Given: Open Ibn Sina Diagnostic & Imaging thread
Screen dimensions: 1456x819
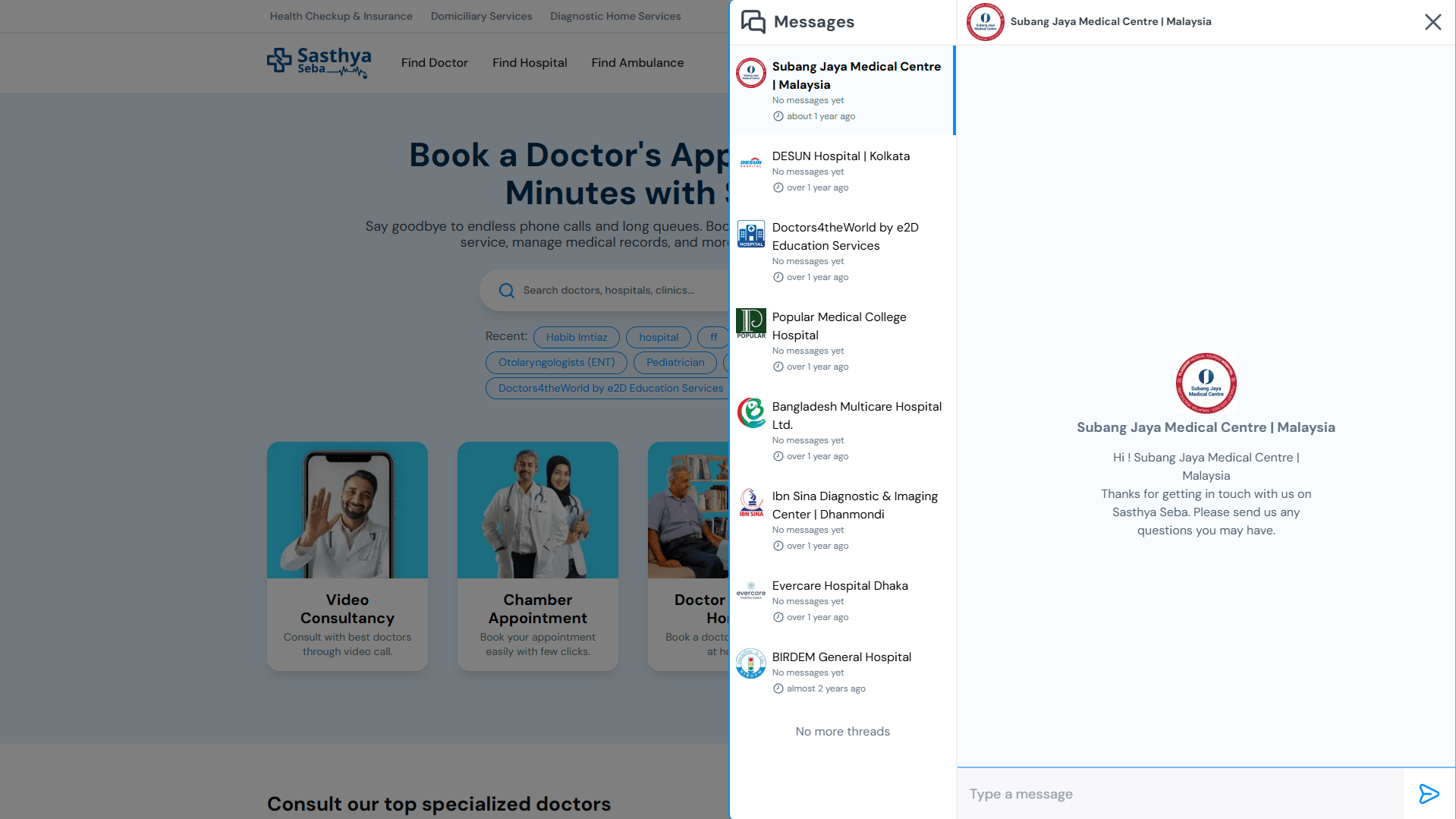Looking at the screenshot, I should [x=842, y=520].
